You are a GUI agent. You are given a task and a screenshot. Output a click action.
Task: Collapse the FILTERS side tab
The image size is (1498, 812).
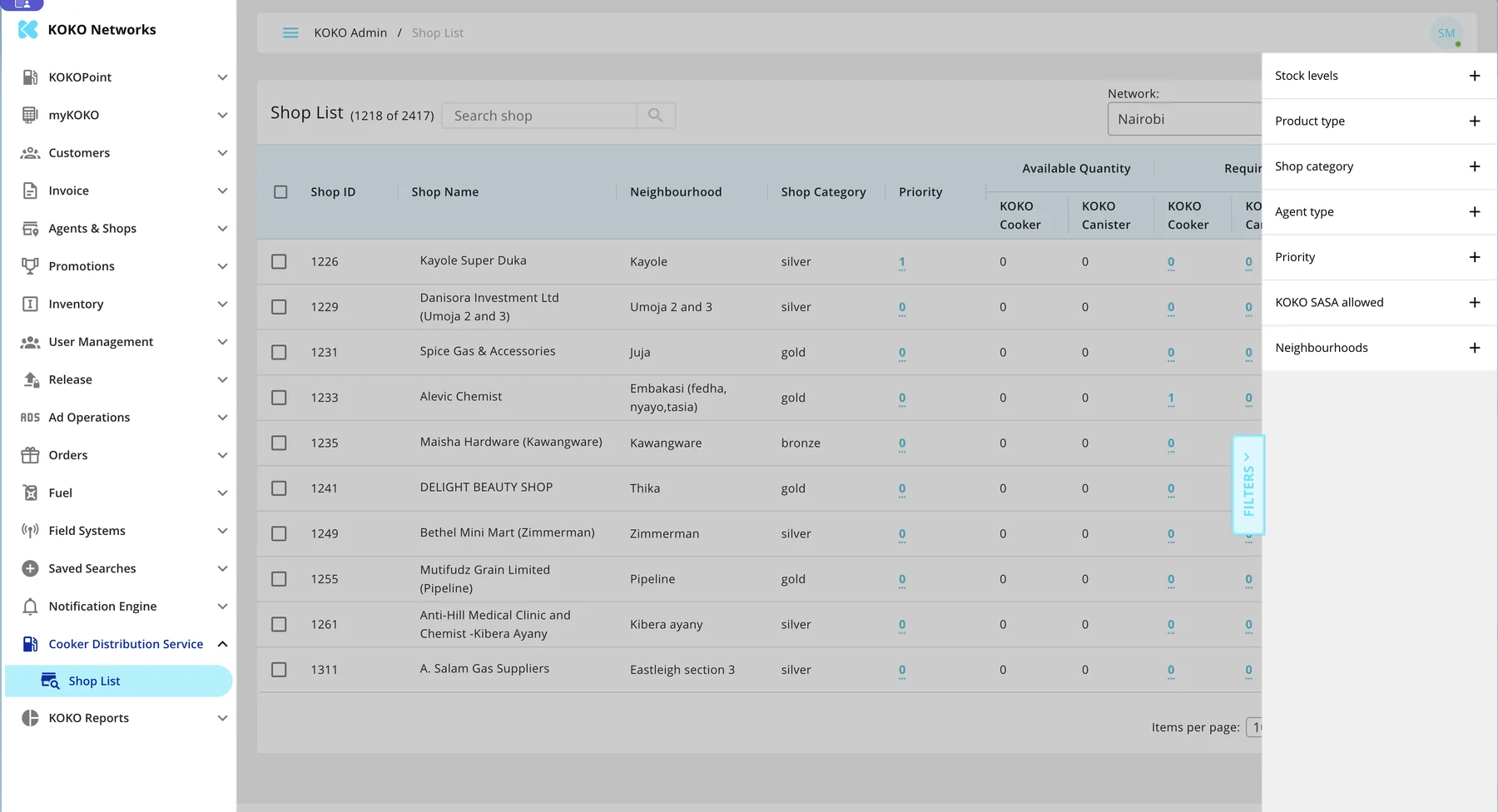(x=1248, y=485)
